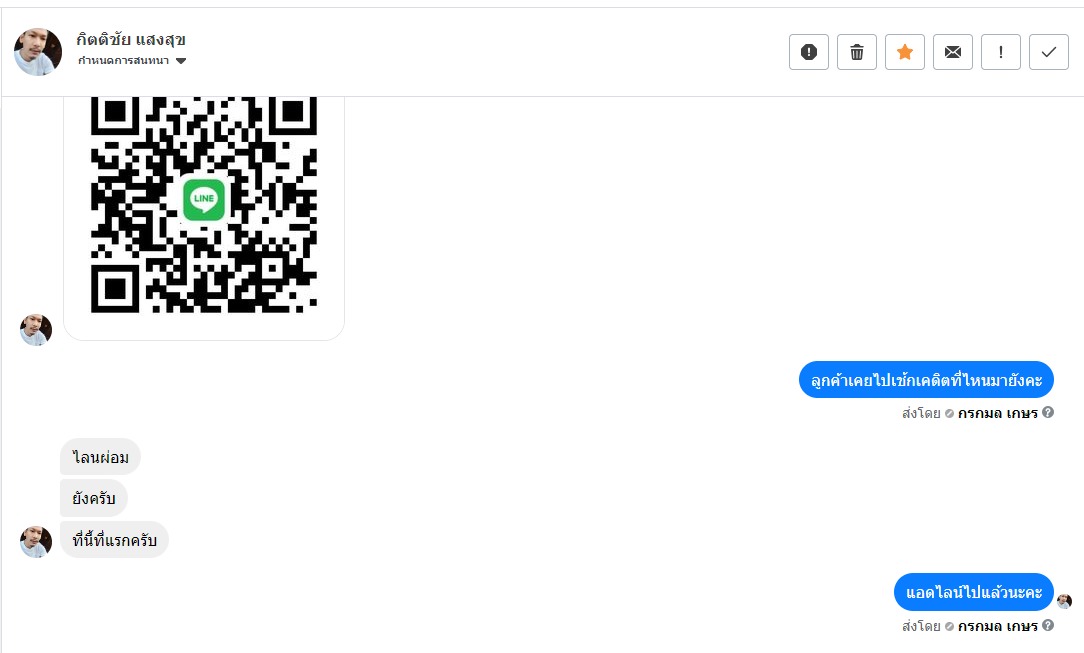Click help icon under แอดไลน์ไปแล้วนะคะ
The image size is (1084, 653).
click(1048, 625)
